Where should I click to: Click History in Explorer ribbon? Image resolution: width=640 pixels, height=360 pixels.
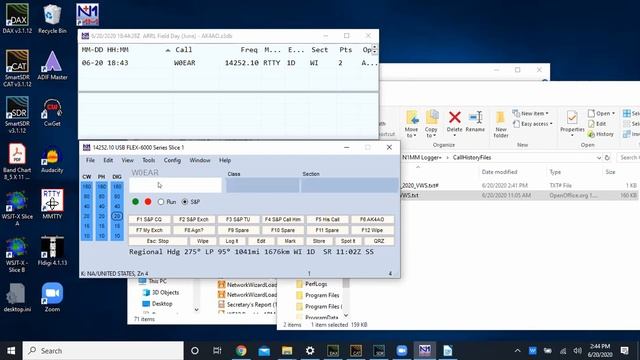click(x=600, y=134)
